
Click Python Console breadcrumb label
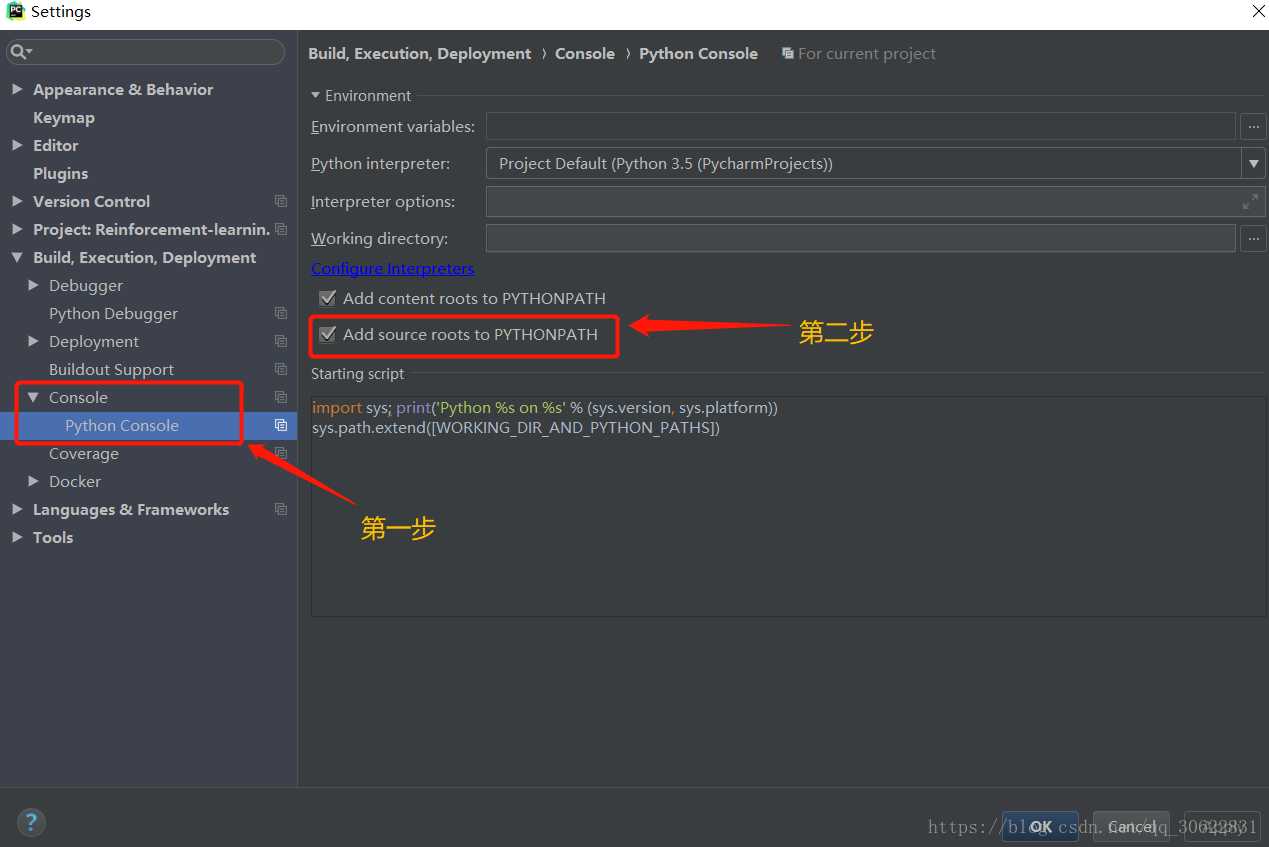click(x=698, y=53)
